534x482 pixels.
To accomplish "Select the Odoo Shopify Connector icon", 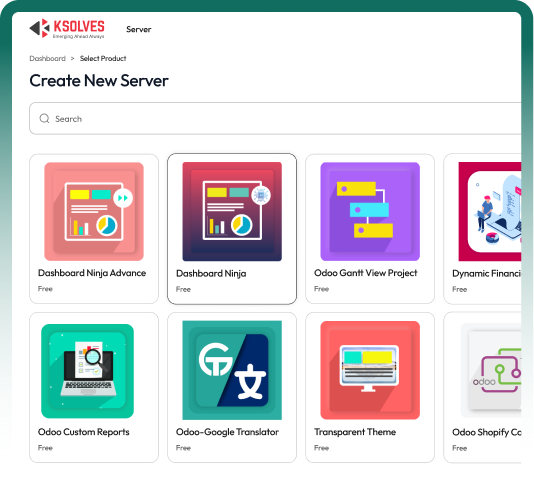I will 491,370.
